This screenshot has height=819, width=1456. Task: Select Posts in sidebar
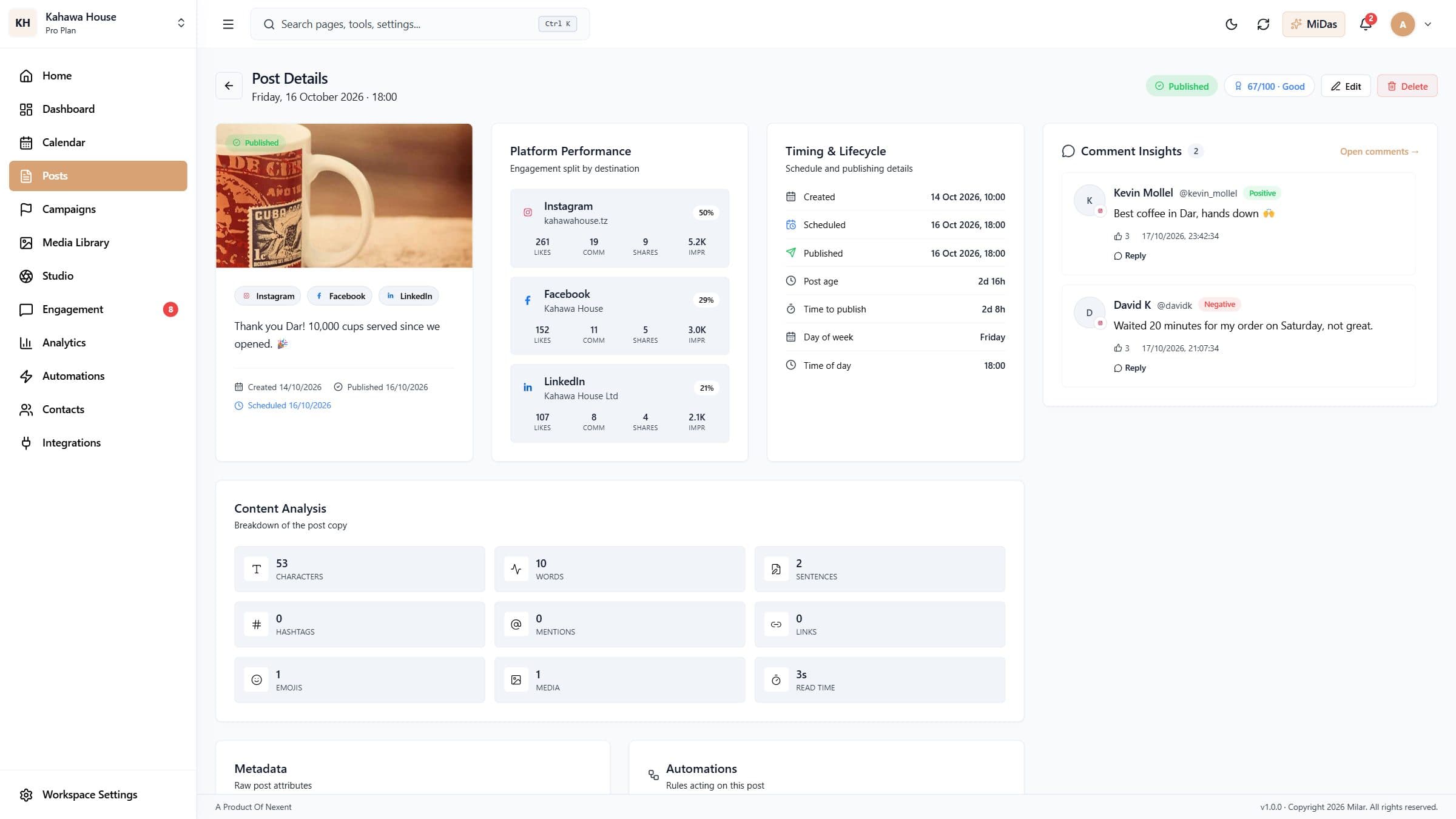point(98,176)
